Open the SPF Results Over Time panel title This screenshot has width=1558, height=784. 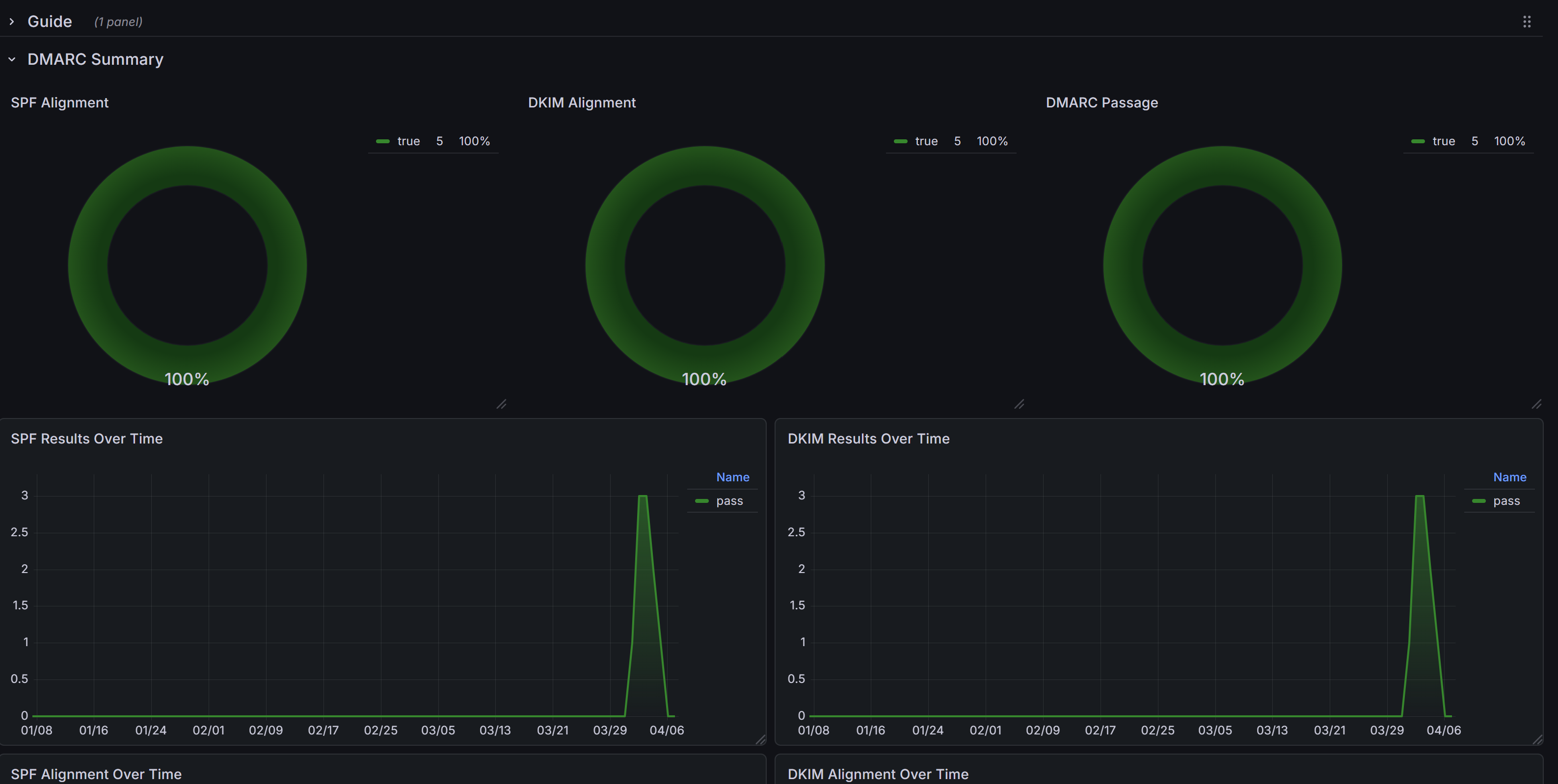[86, 438]
